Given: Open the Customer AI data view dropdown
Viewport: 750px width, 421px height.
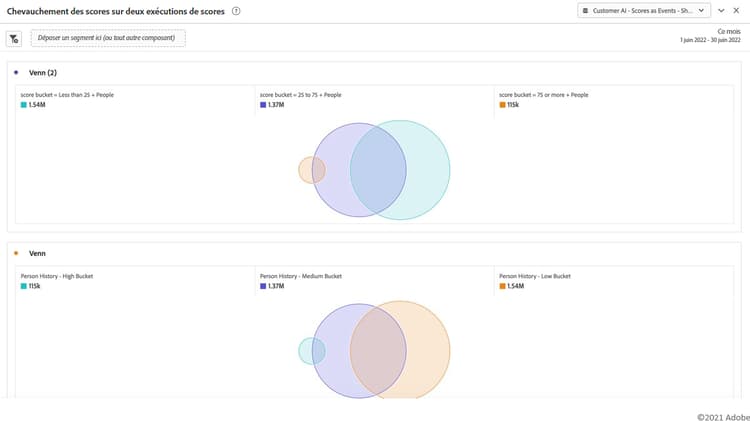Looking at the screenshot, I should (x=644, y=11).
